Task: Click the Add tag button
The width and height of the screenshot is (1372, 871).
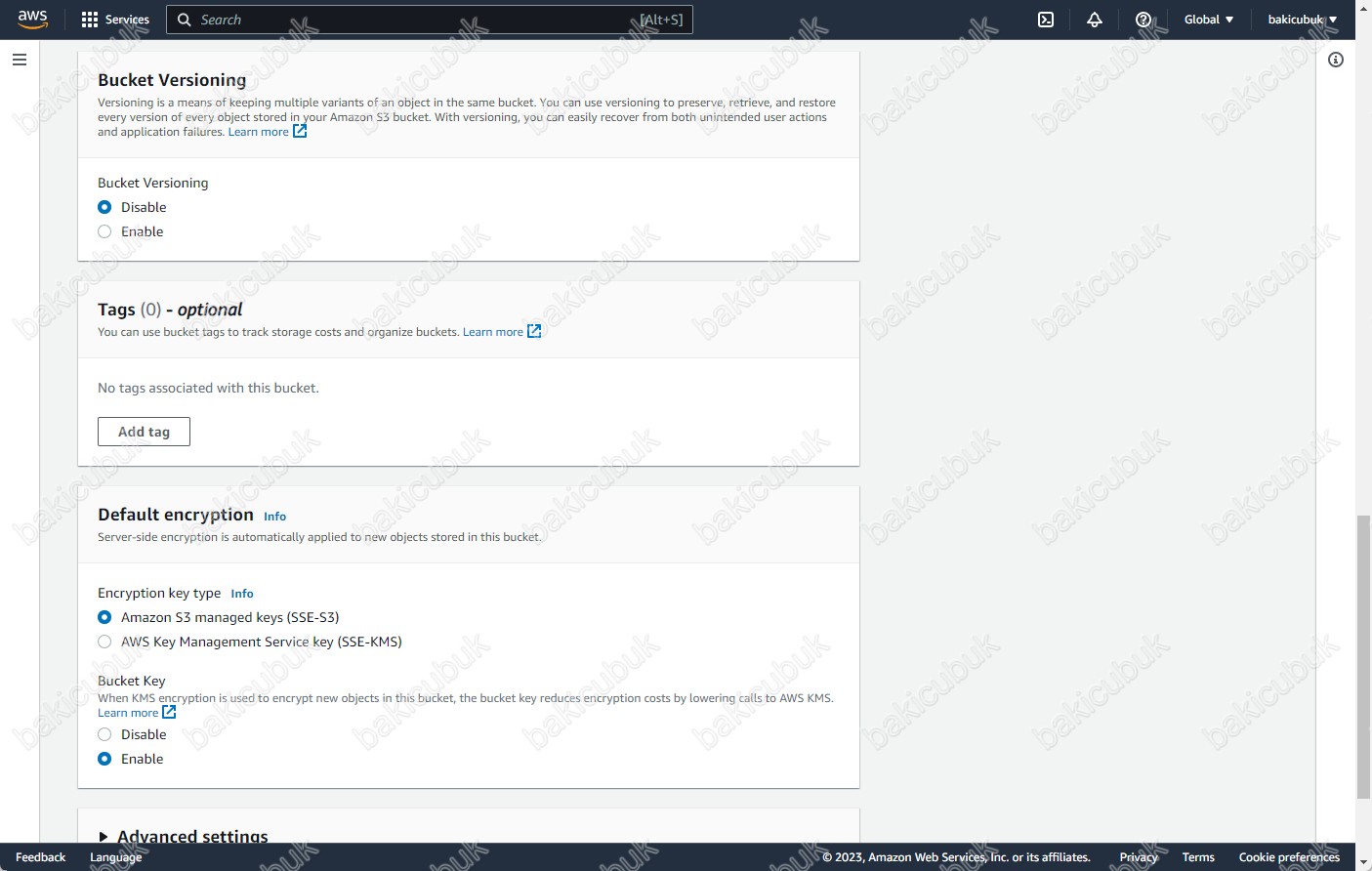Action: coord(144,432)
